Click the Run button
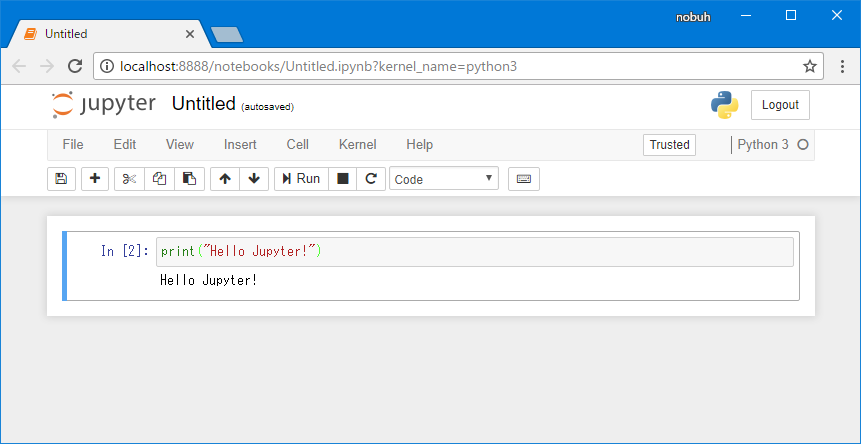 point(301,179)
